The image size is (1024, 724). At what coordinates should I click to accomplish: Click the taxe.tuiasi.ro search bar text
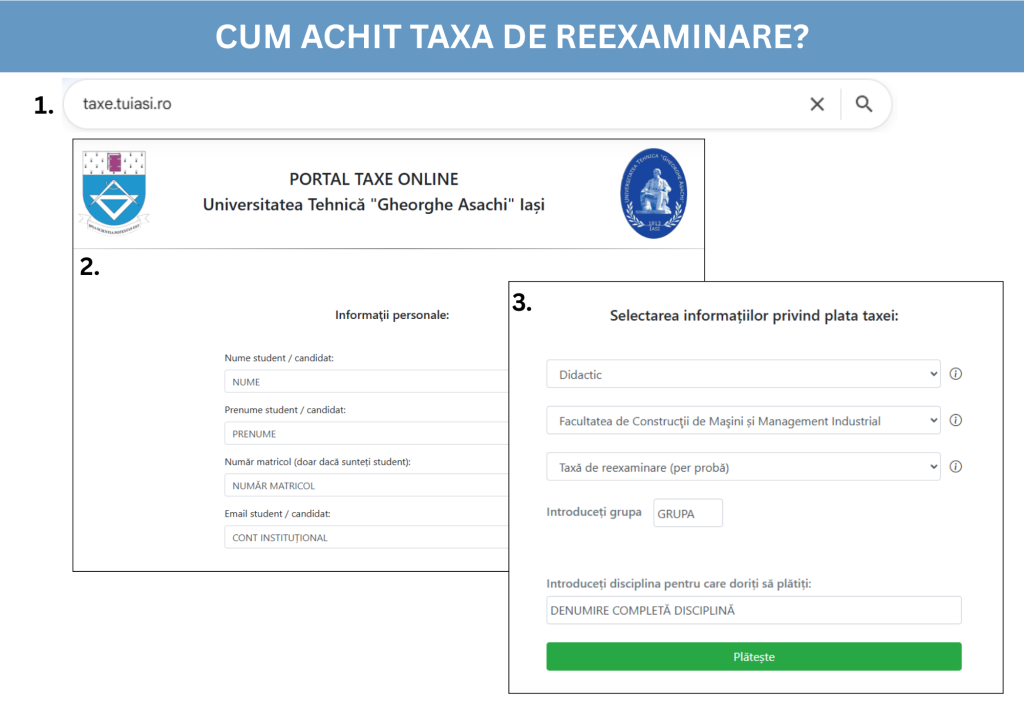click(x=128, y=104)
